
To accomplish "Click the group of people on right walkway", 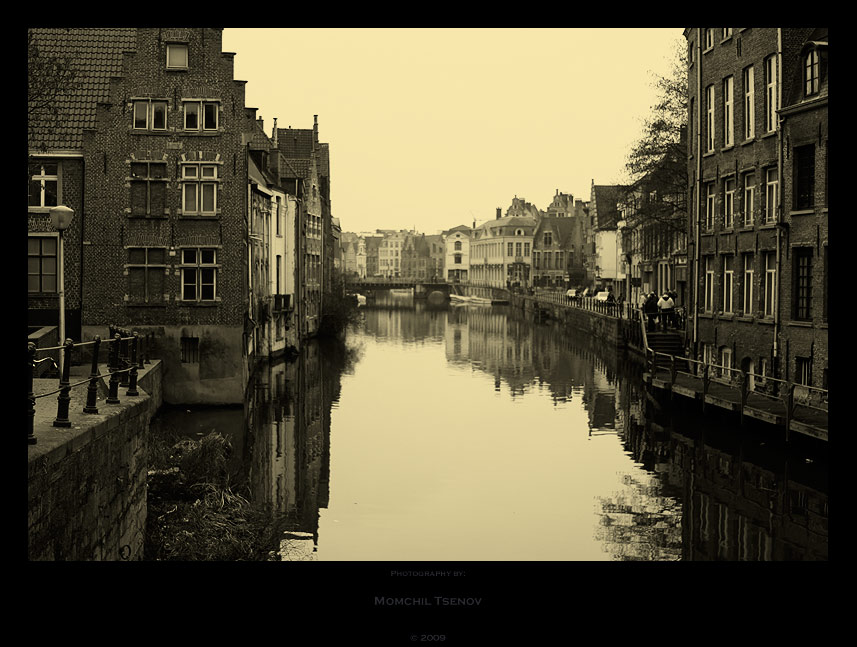I will (658, 306).
